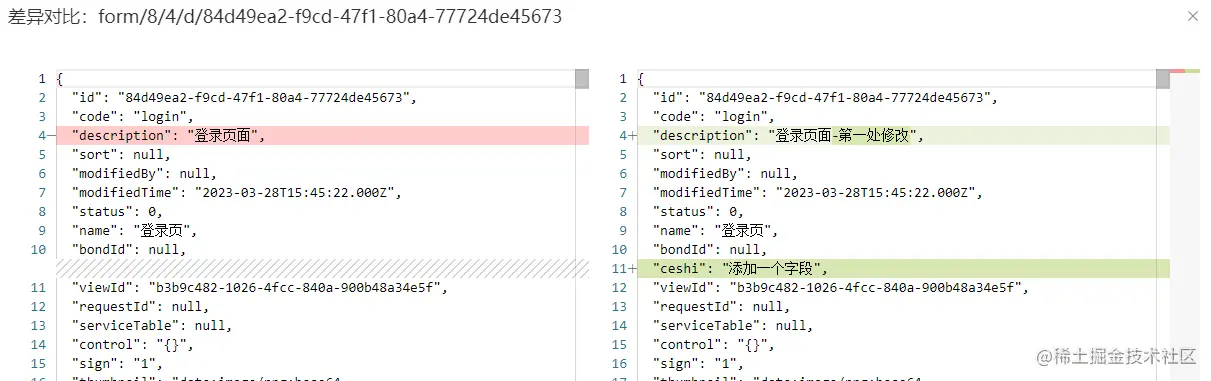Click the "viewId" line in the right pane

point(841,287)
